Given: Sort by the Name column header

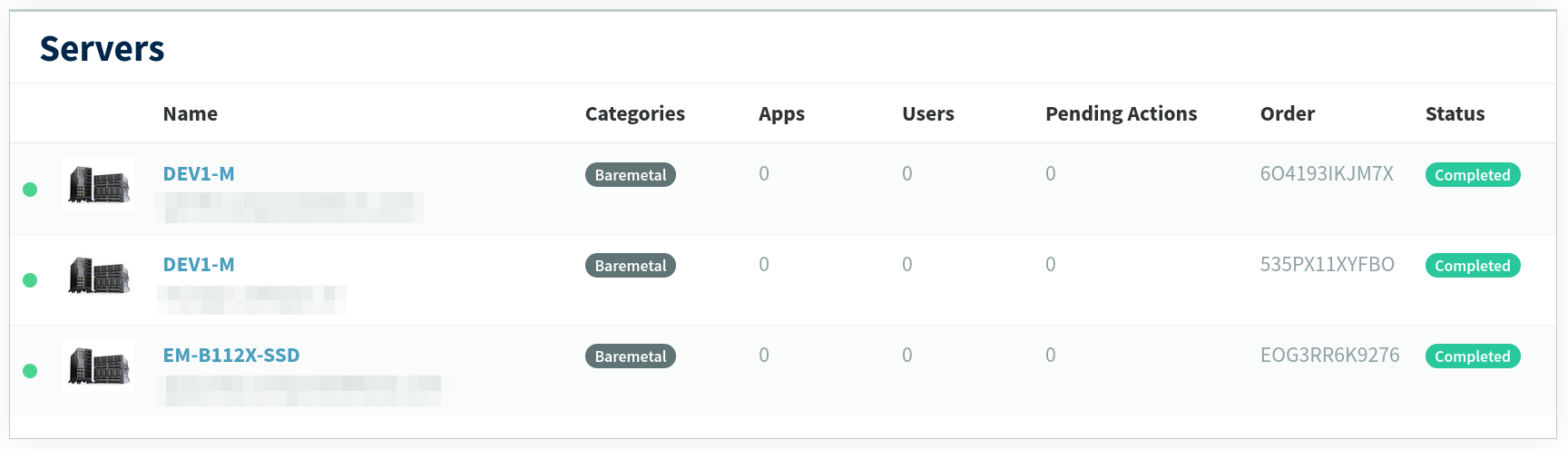Looking at the screenshot, I should [x=190, y=114].
